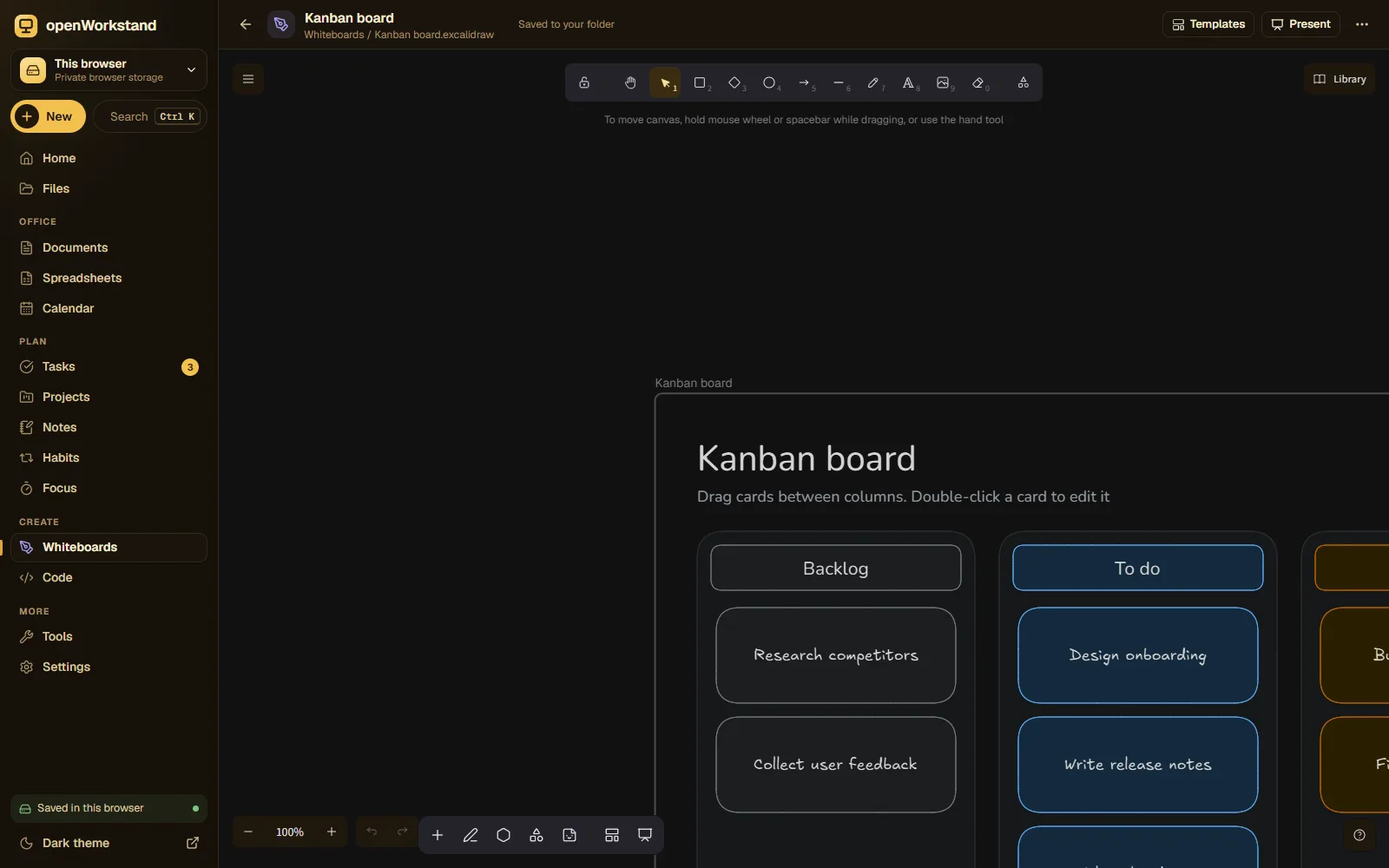Create a new item with New button

pyautogui.click(x=48, y=116)
